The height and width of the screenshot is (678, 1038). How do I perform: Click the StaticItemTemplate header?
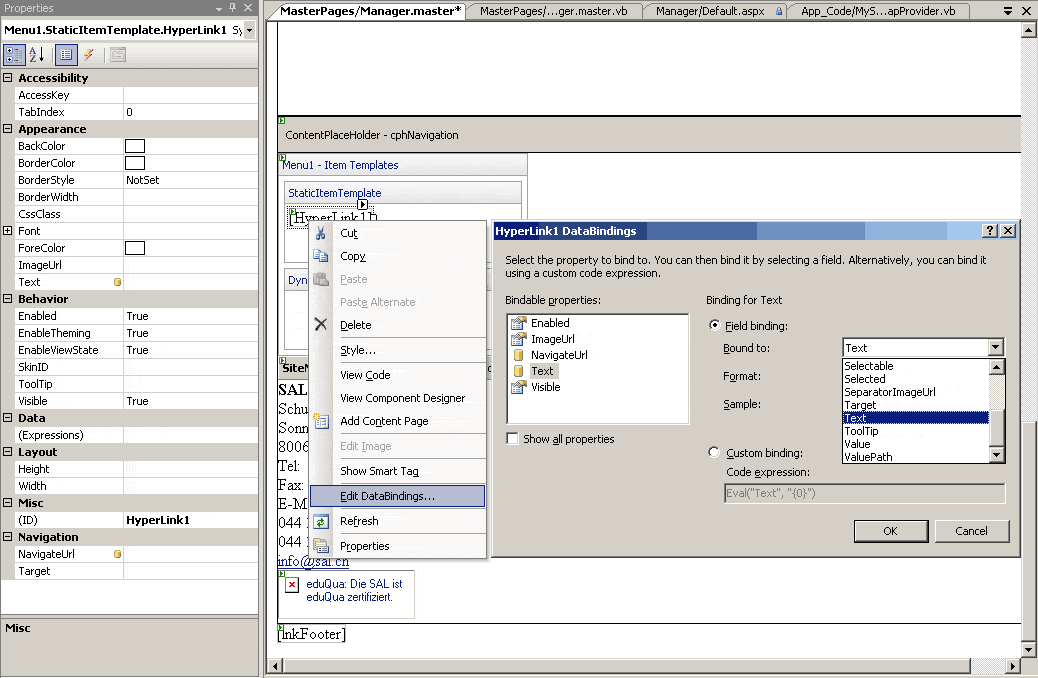(402, 193)
